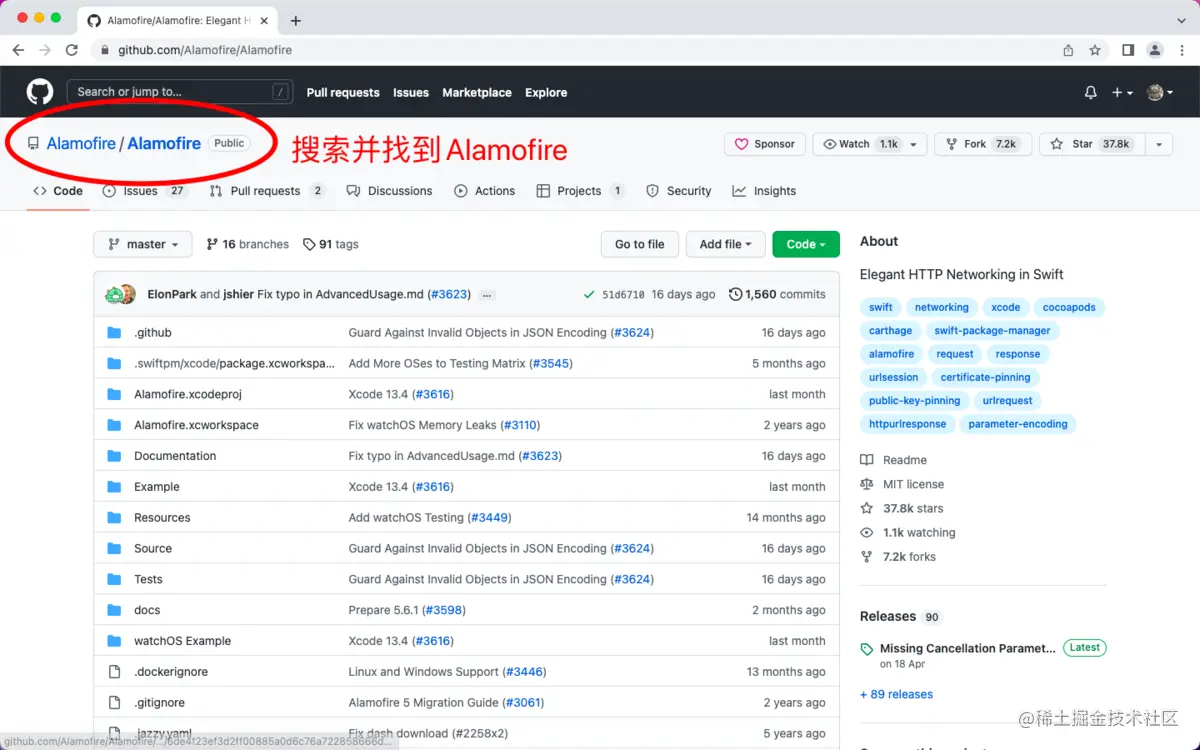Open the dropdown arrow beside Star

point(1158,144)
